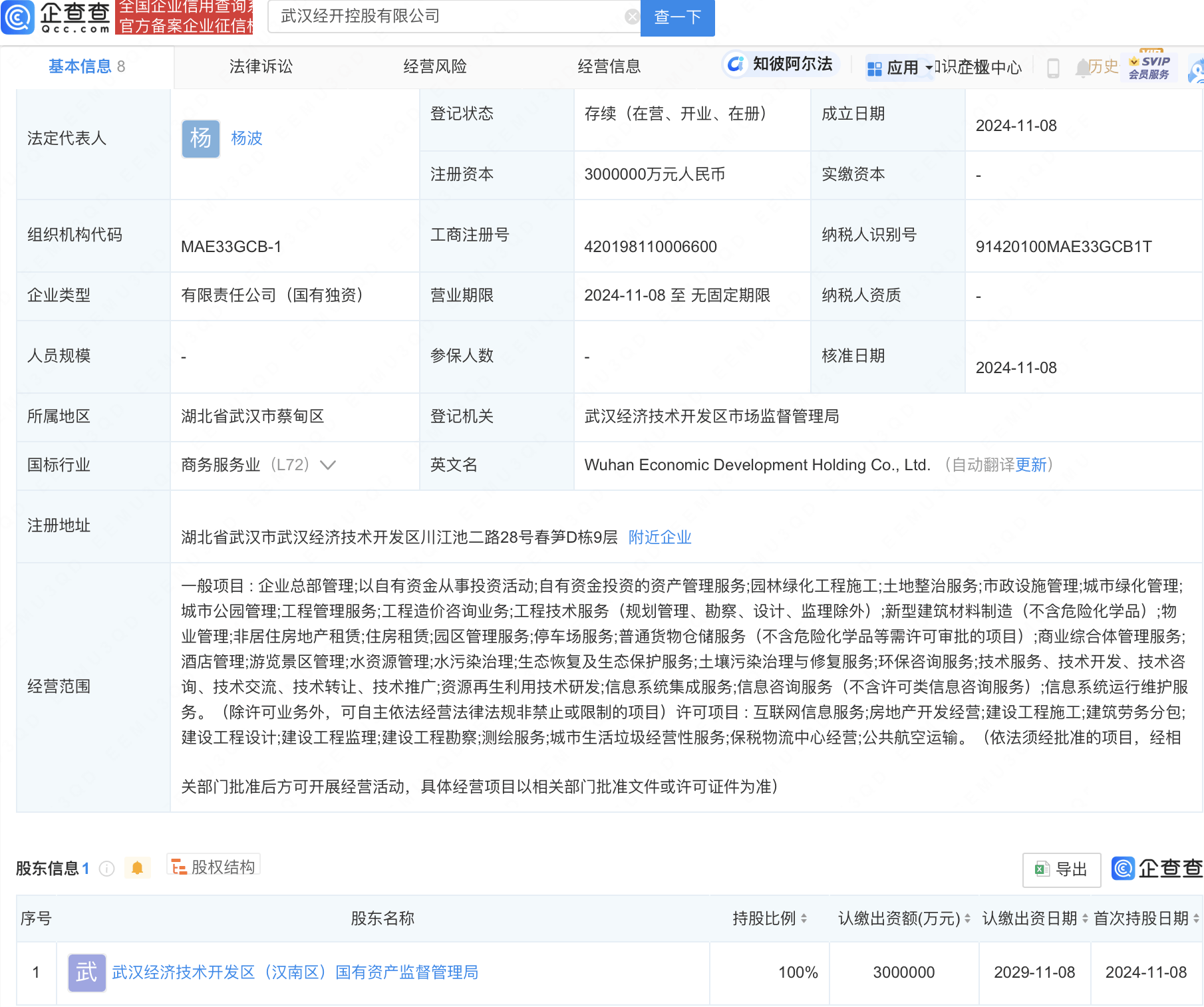Open notifications via the bell icon top bar

point(1082,67)
